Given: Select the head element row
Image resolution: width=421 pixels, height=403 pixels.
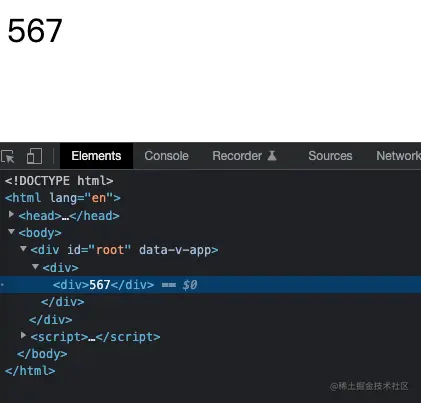Looking at the screenshot, I should click(69, 216).
